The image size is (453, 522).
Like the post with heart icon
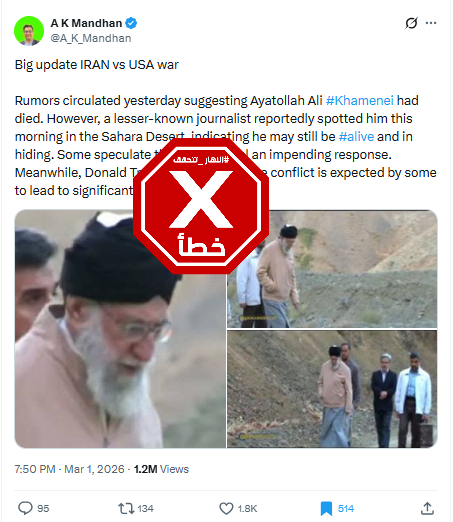pos(226,508)
